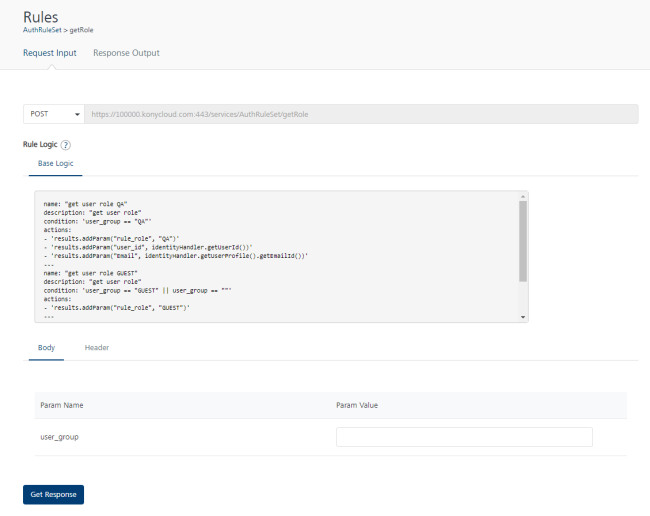This screenshot has height=516, width=650.
Task: Open the AuthRuleSet breadcrumb link
Action: (x=42, y=30)
